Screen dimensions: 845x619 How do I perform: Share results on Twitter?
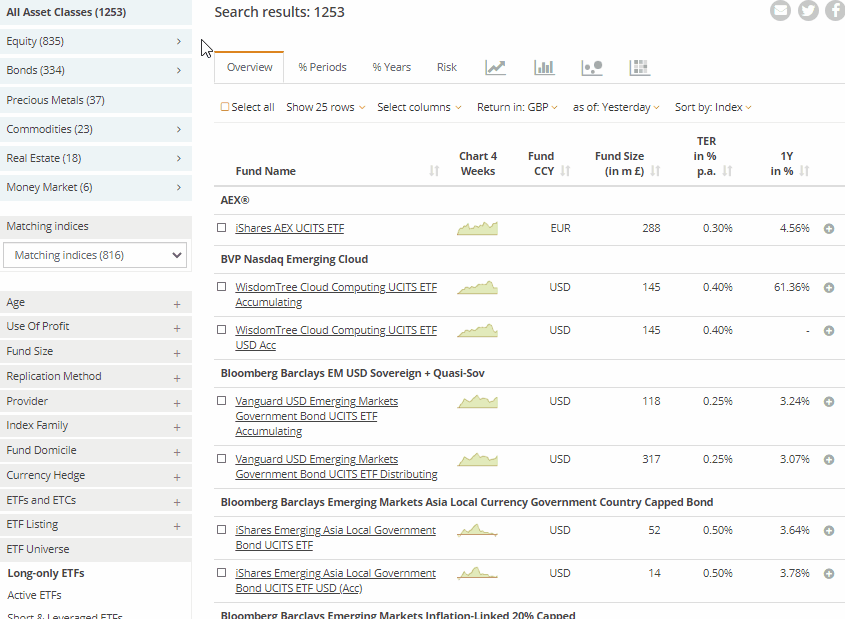coord(808,11)
